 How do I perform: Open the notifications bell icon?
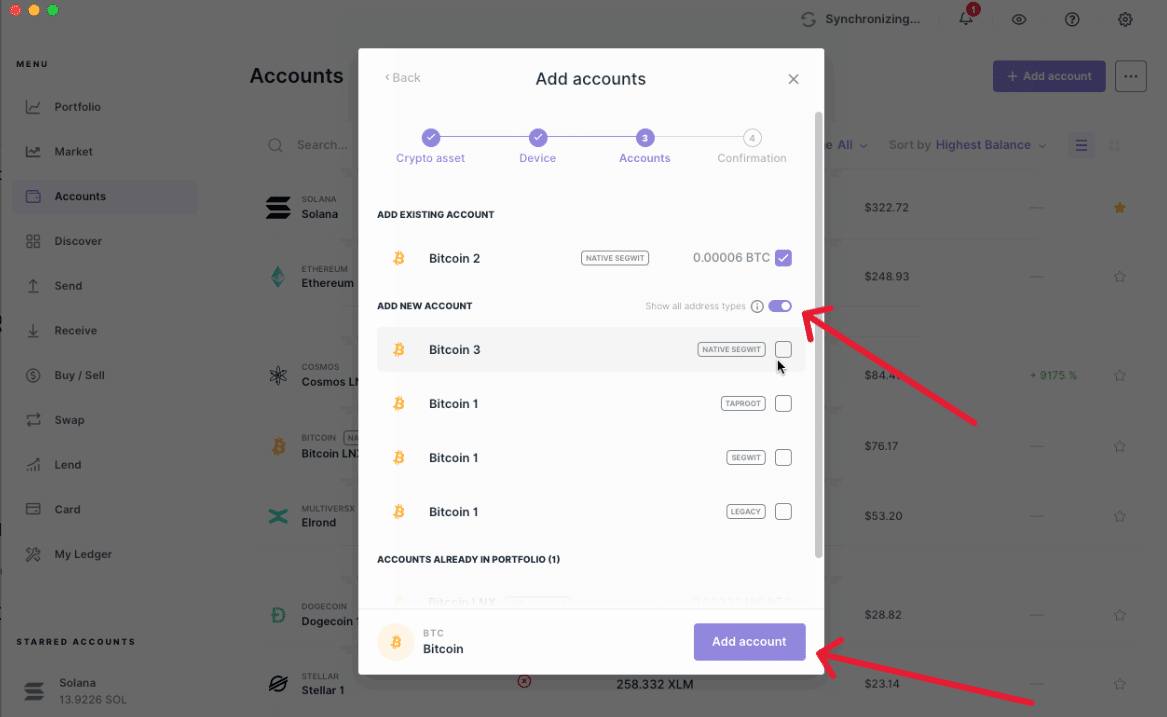point(966,19)
